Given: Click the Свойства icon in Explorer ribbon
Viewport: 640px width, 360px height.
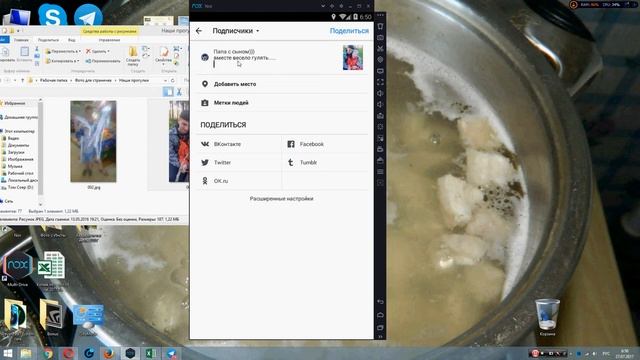Looking at the screenshot, I should pyautogui.click(x=164, y=52).
